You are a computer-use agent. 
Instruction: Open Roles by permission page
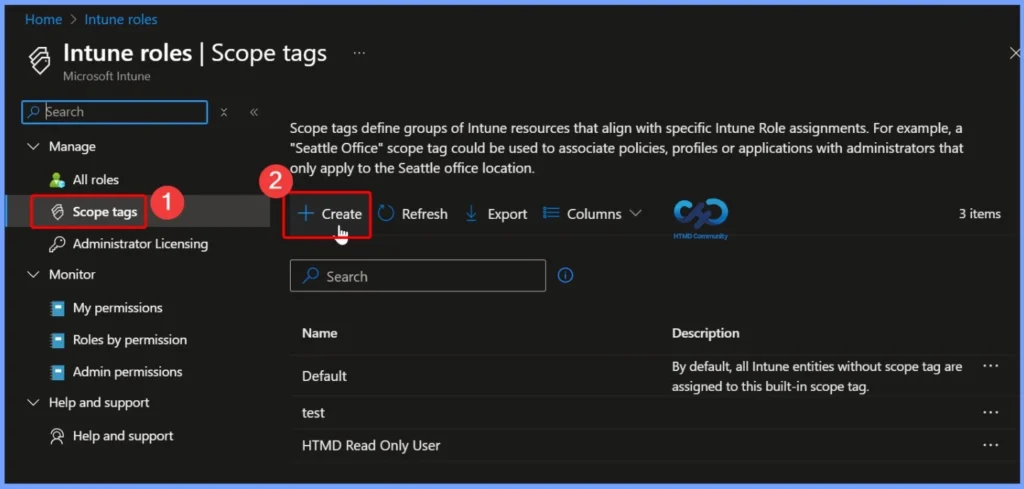129,339
